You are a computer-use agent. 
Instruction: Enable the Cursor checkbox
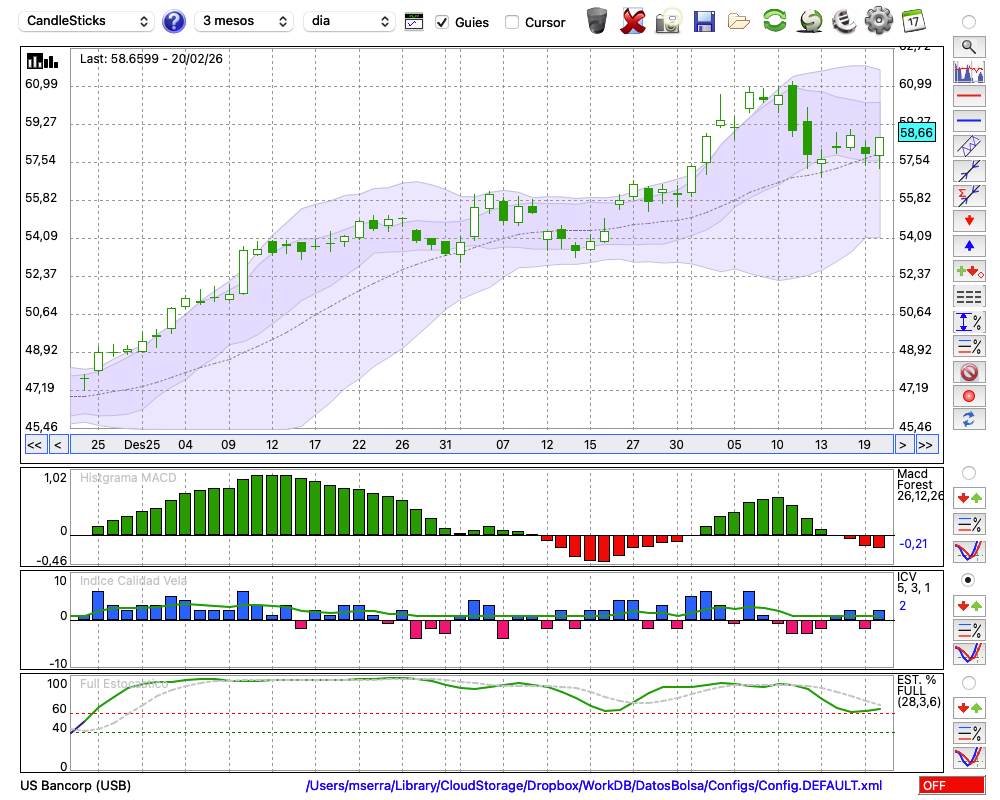pyautogui.click(x=512, y=22)
